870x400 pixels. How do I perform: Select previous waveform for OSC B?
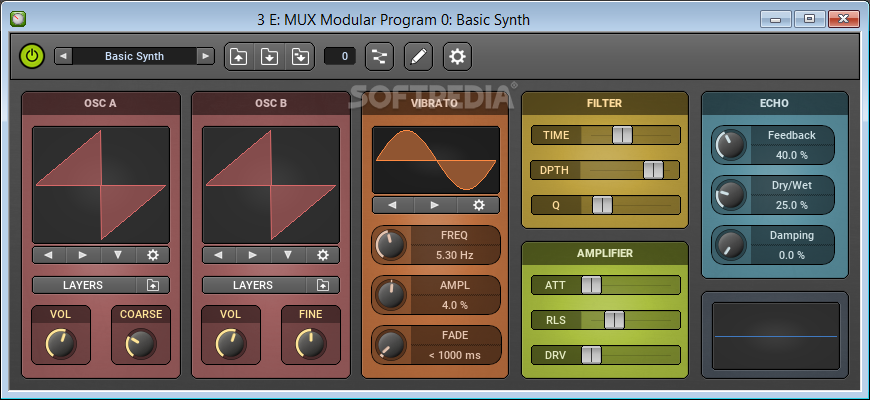point(219,255)
